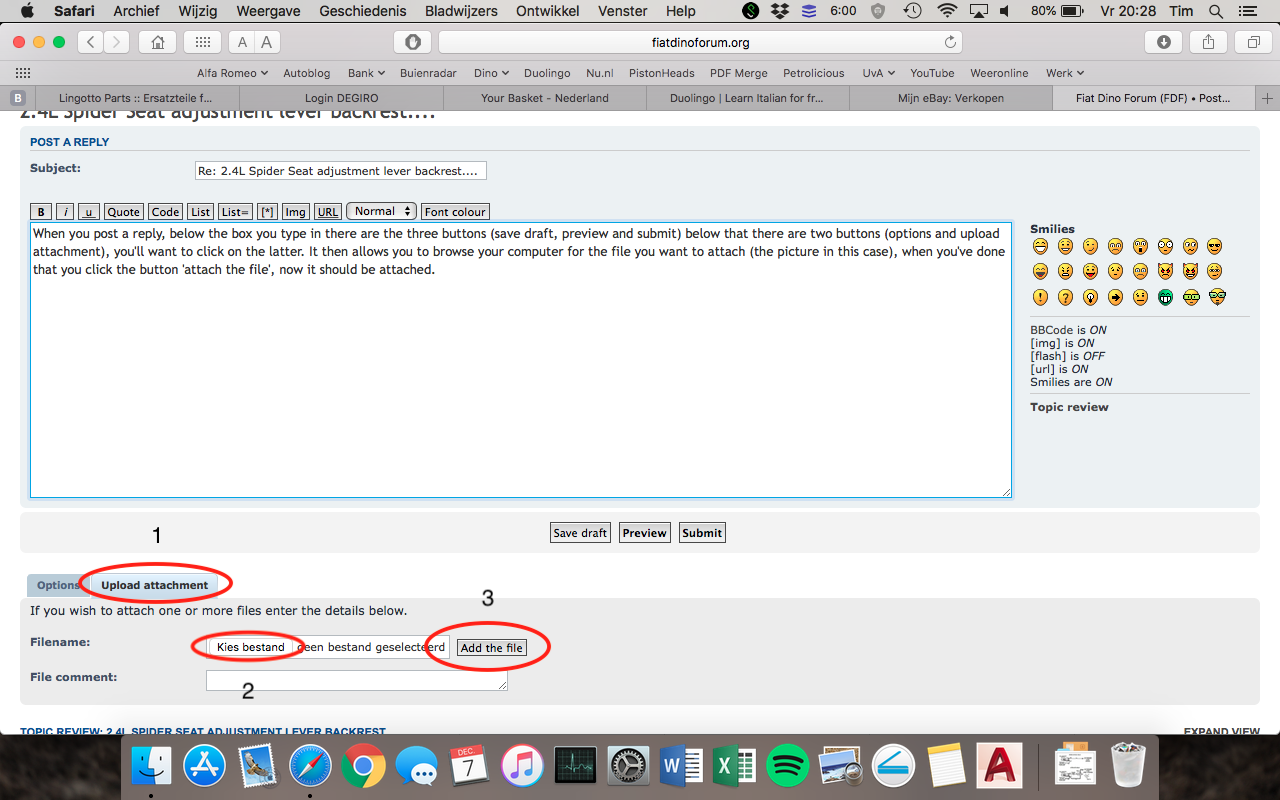The image size is (1280, 800).
Task: Toggle underline formatting with u button
Action: coord(88,212)
